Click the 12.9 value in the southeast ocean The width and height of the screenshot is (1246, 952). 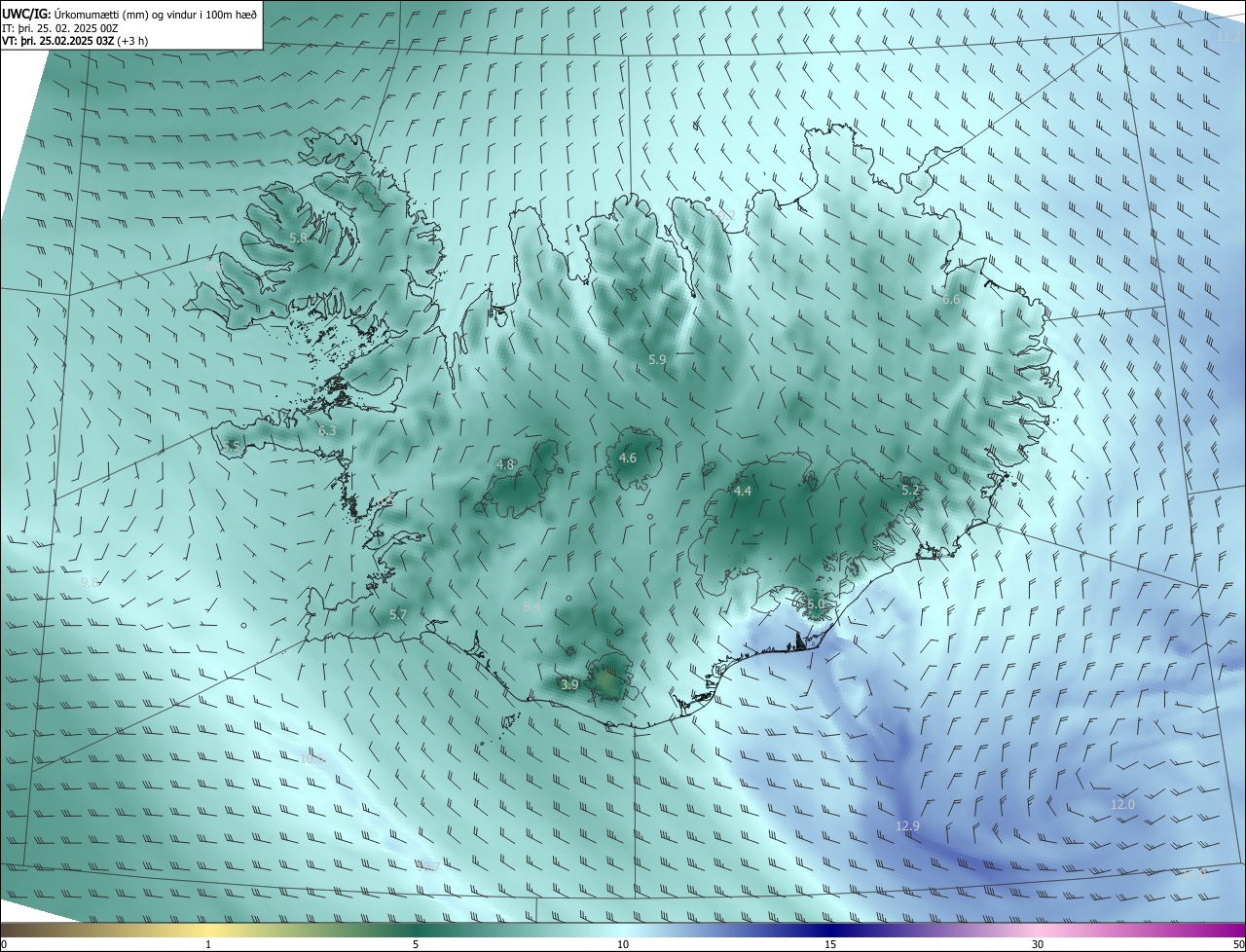(x=907, y=825)
